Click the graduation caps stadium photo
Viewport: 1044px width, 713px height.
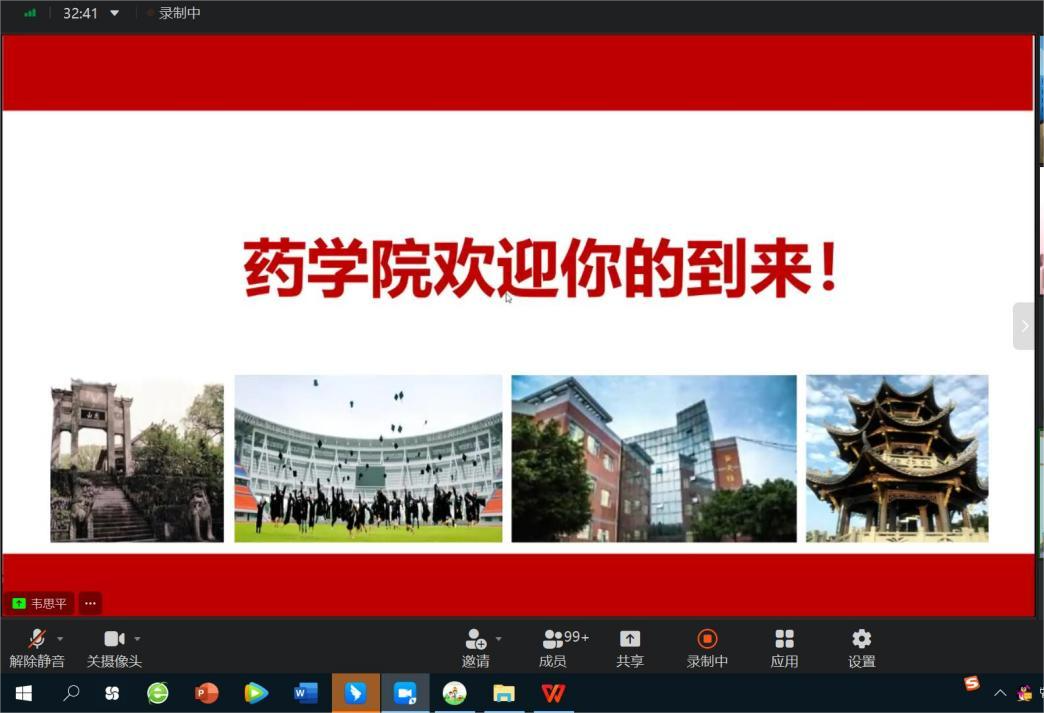tap(368, 458)
